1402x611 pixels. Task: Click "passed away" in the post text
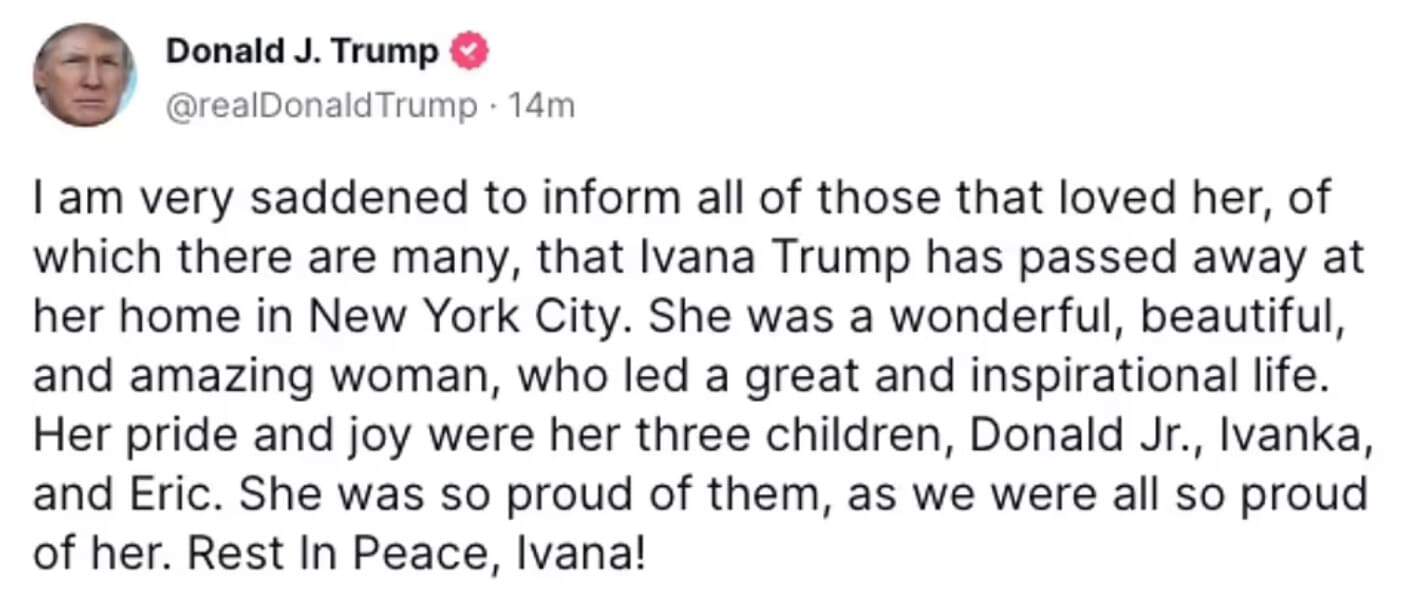[x=1158, y=258]
